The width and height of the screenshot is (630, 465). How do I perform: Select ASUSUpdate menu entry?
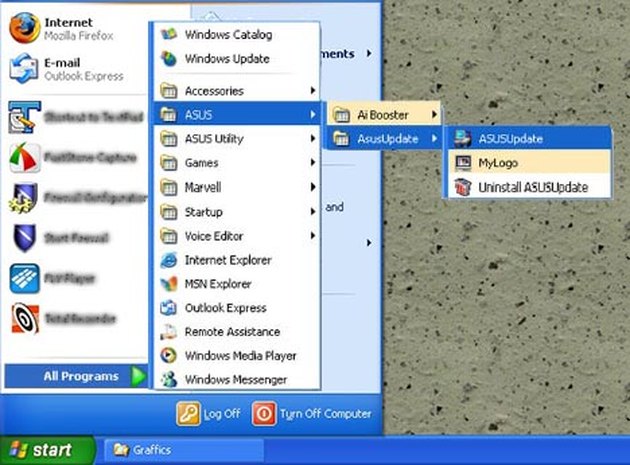click(529, 139)
